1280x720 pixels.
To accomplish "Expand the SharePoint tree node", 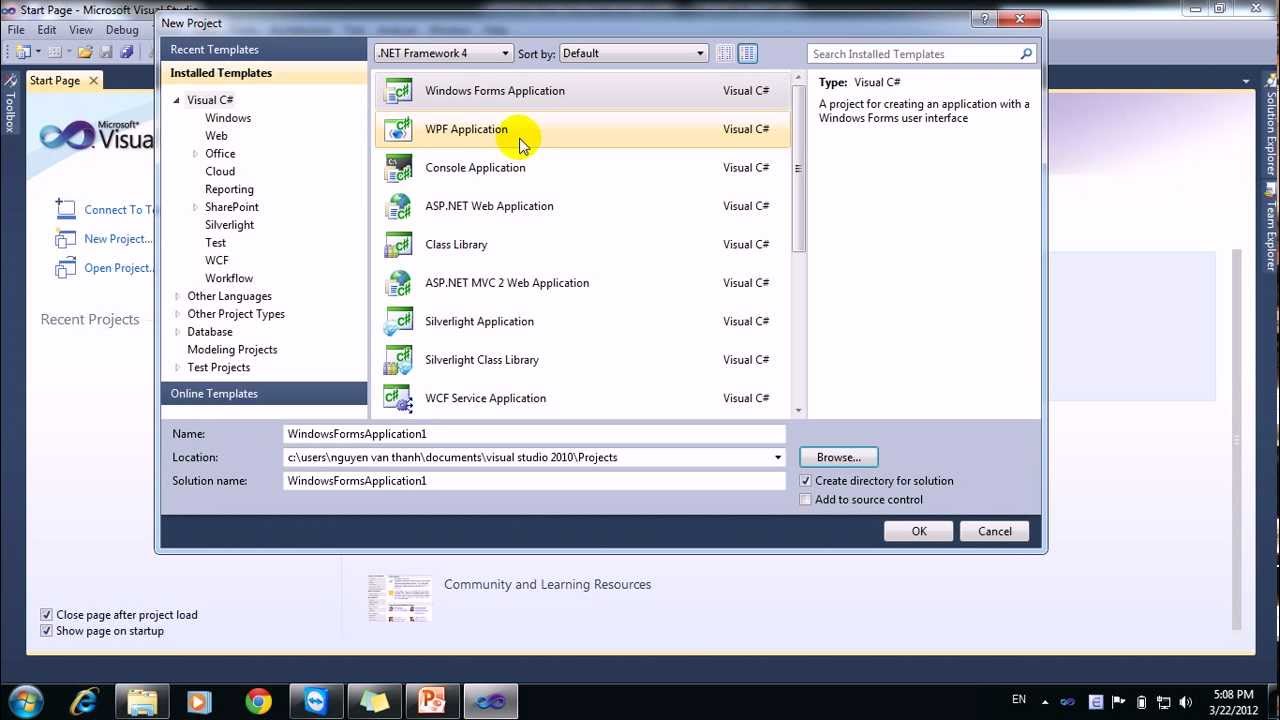I will coord(195,207).
